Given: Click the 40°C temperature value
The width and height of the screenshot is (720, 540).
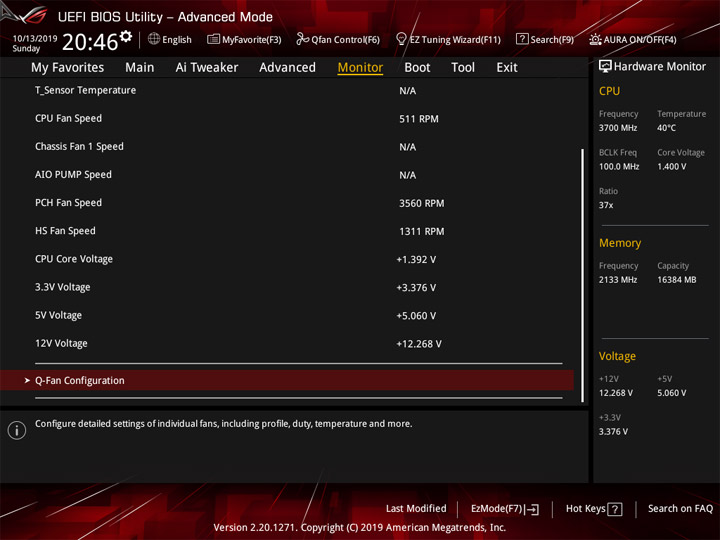Looking at the screenshot, I should [x=666, y=128].
